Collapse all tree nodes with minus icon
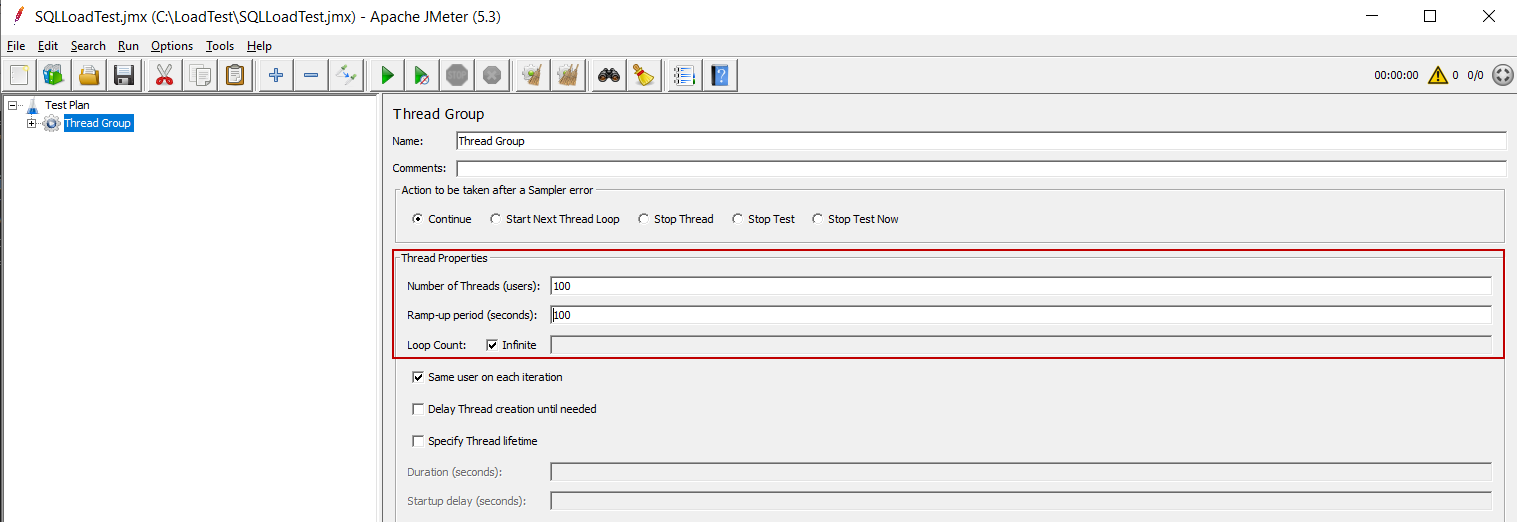Viewport: 1517px width, 522px height. pos(311,75)
